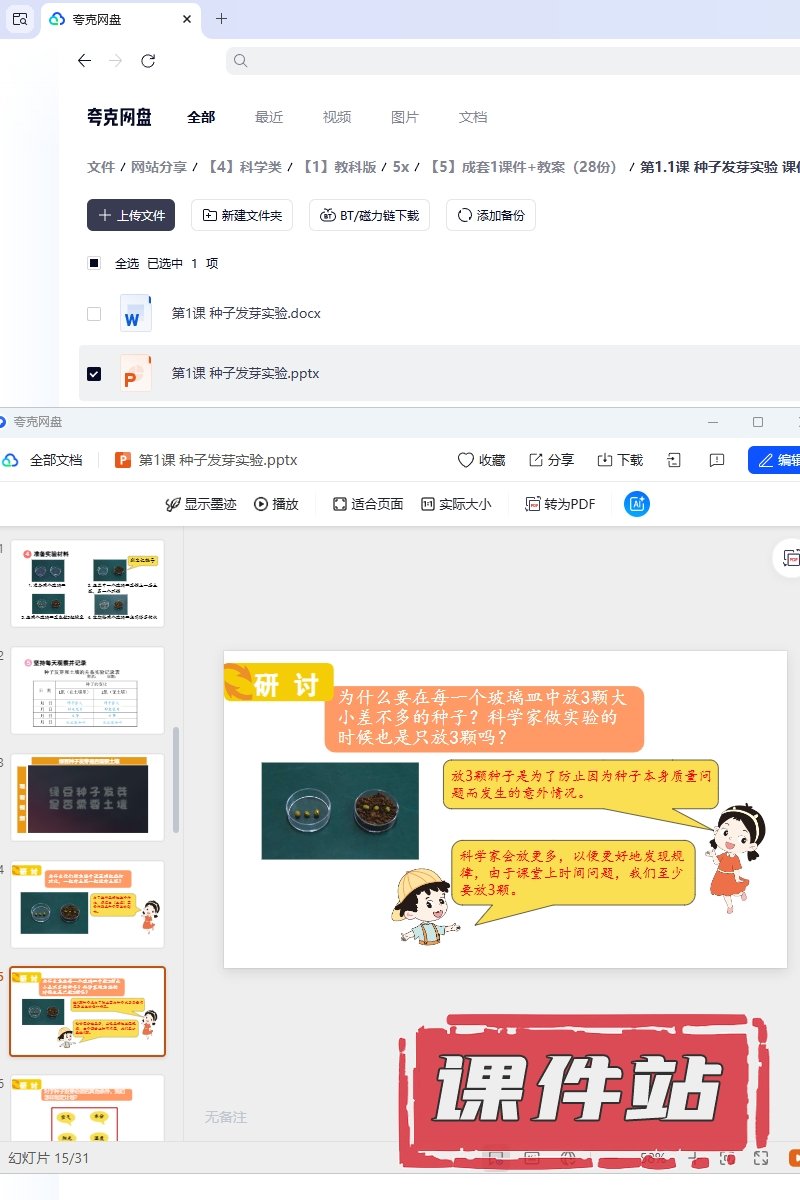Share the file using 分享
Viewport: 800px width, 1200px height.
coord(551,460)
